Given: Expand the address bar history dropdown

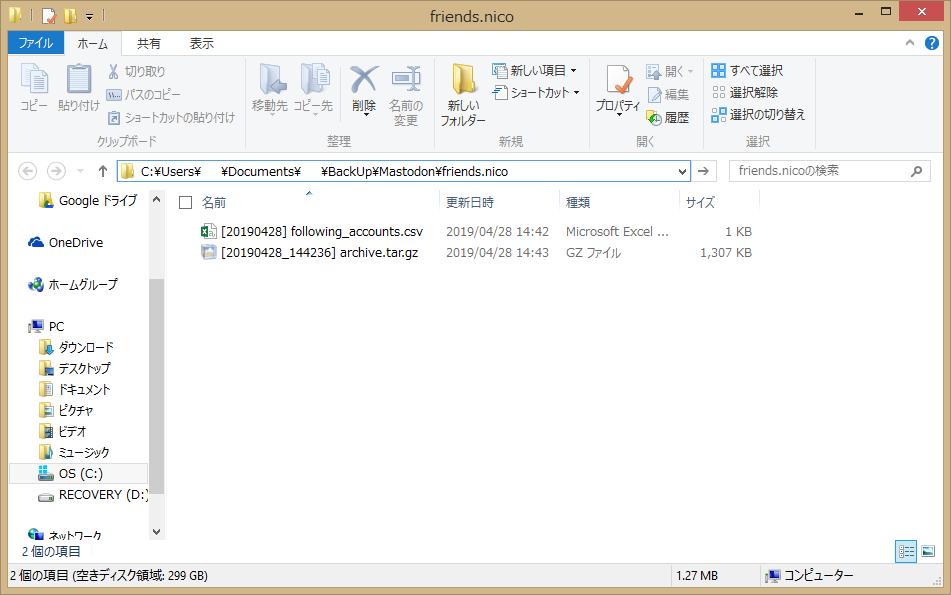Looking at the screenshot, I should [x=682, y=172].
